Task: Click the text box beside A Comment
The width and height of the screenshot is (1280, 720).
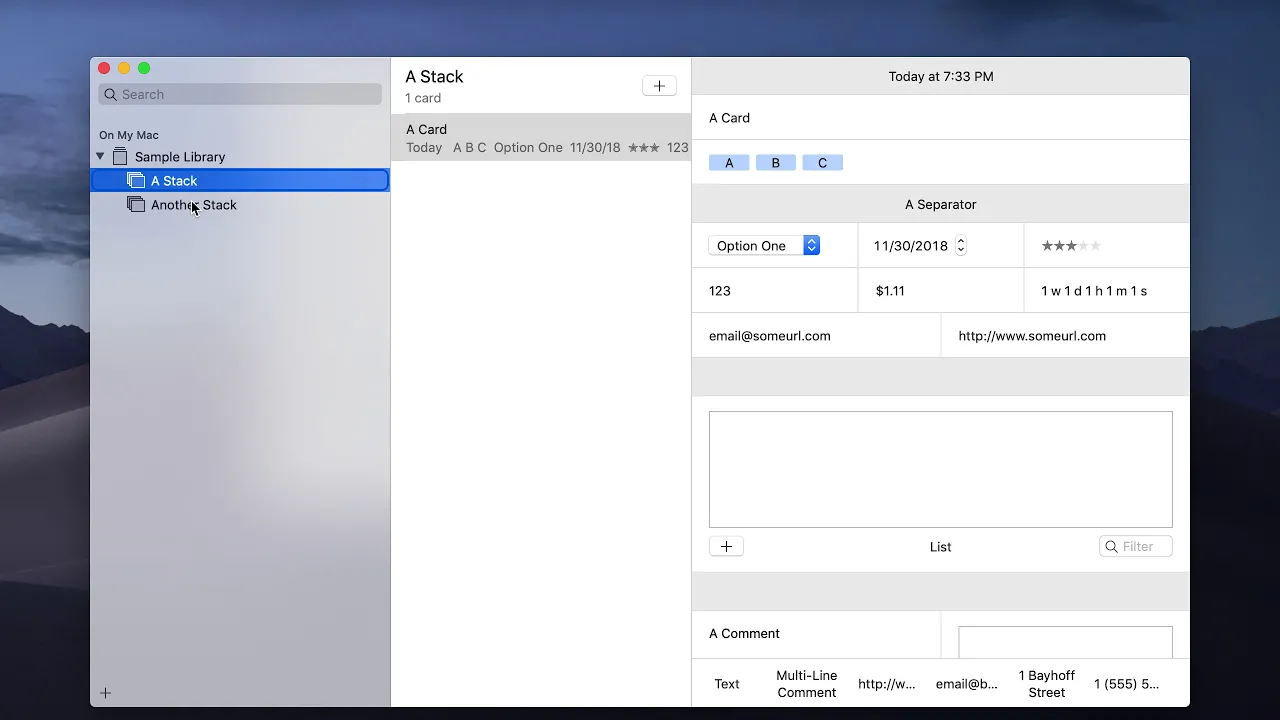Action: pos(1065,642)
